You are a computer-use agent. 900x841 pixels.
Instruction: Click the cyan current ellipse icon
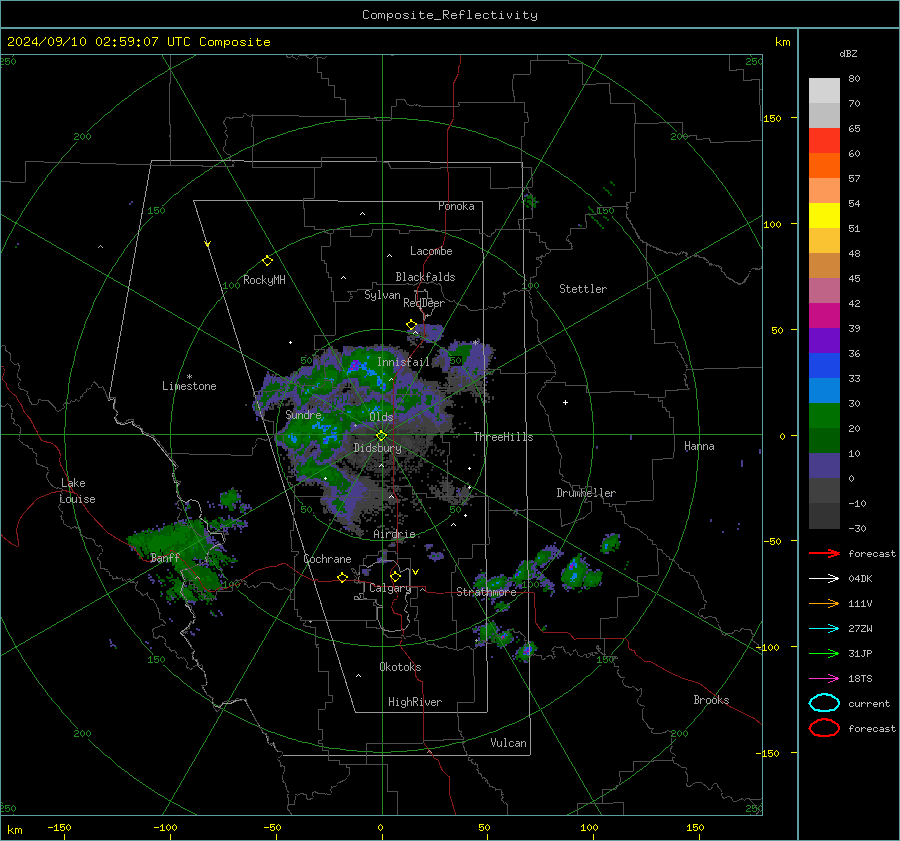tap(824, 703)
